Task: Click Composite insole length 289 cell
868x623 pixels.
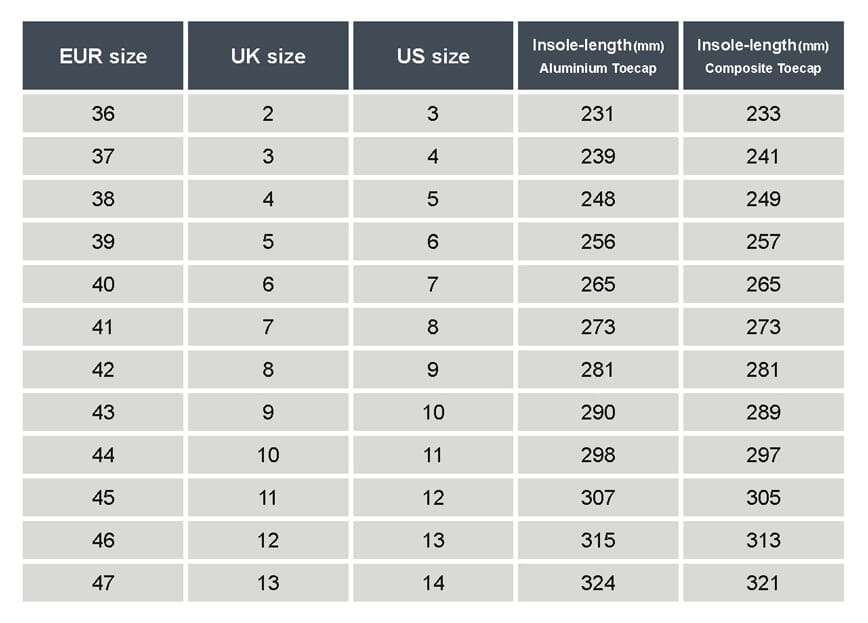Action: 763,412
